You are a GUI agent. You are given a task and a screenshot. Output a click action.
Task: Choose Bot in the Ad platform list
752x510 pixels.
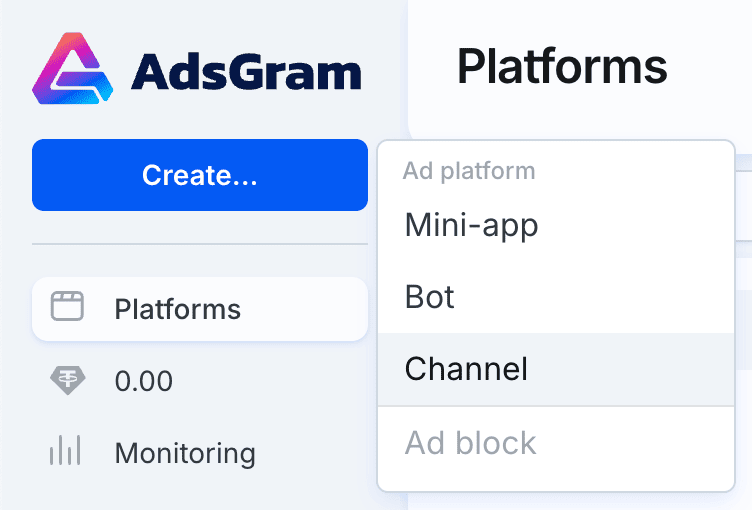coord(556,297)
